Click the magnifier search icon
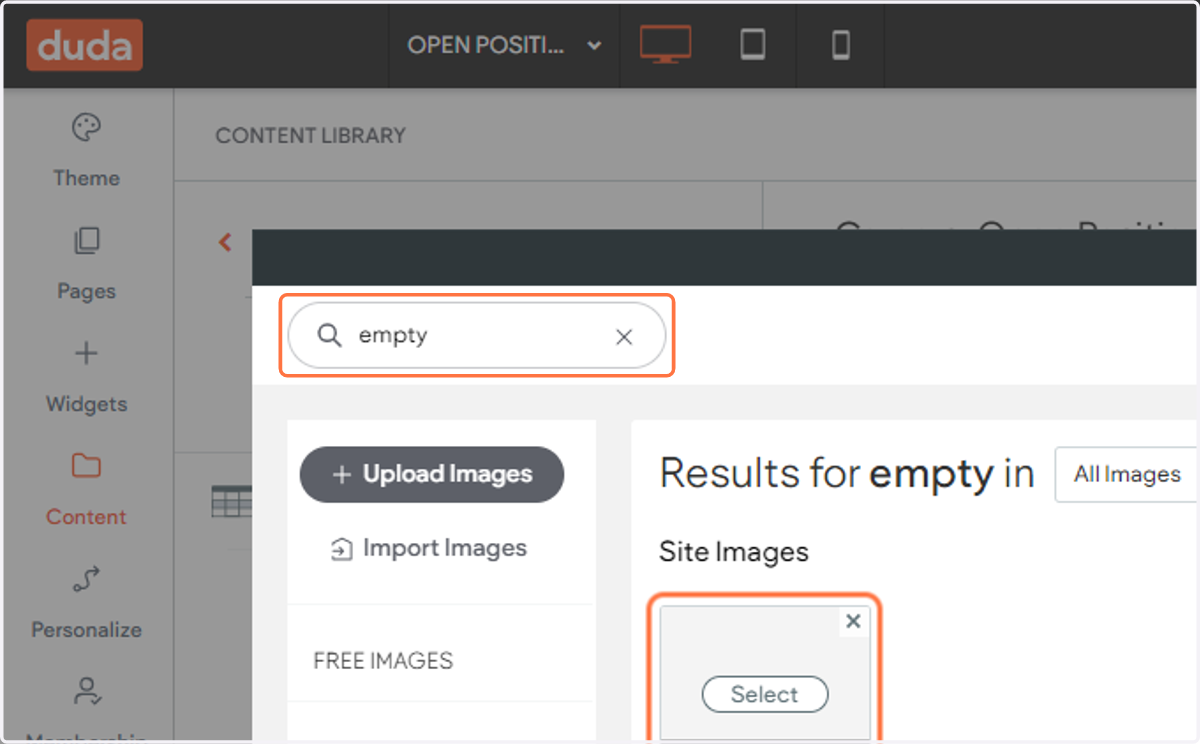The image size is (1200, 744). [x=329, y=335]
